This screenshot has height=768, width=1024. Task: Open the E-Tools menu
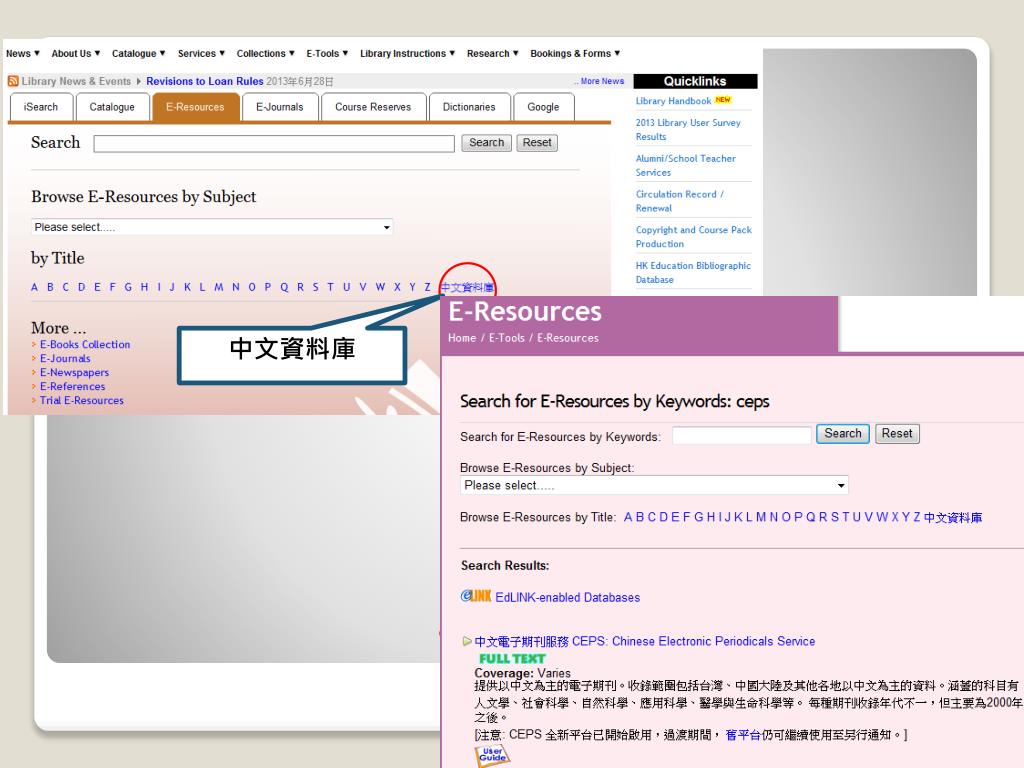327,54
